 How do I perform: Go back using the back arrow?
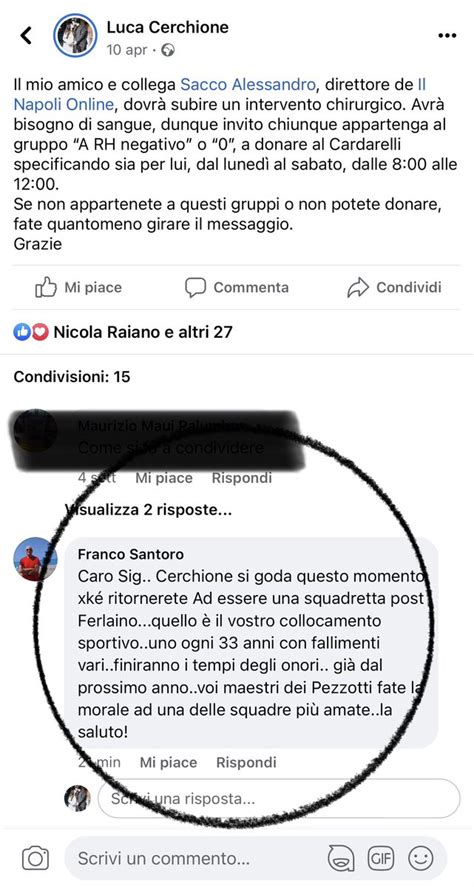click(x=25, y=36)
